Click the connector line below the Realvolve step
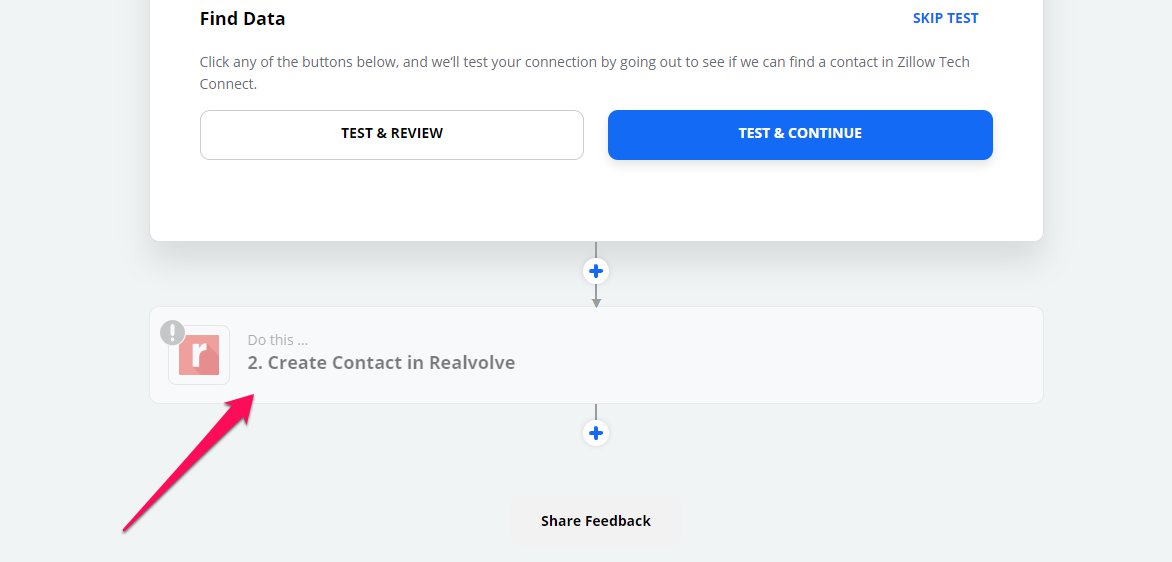1172x562 pixels. click(596, 412)
